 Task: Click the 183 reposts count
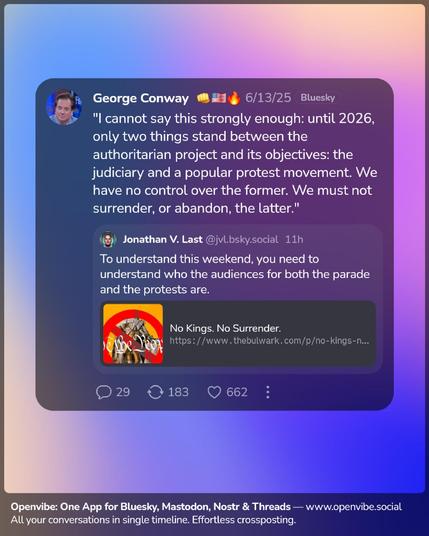tap(178, 392)
